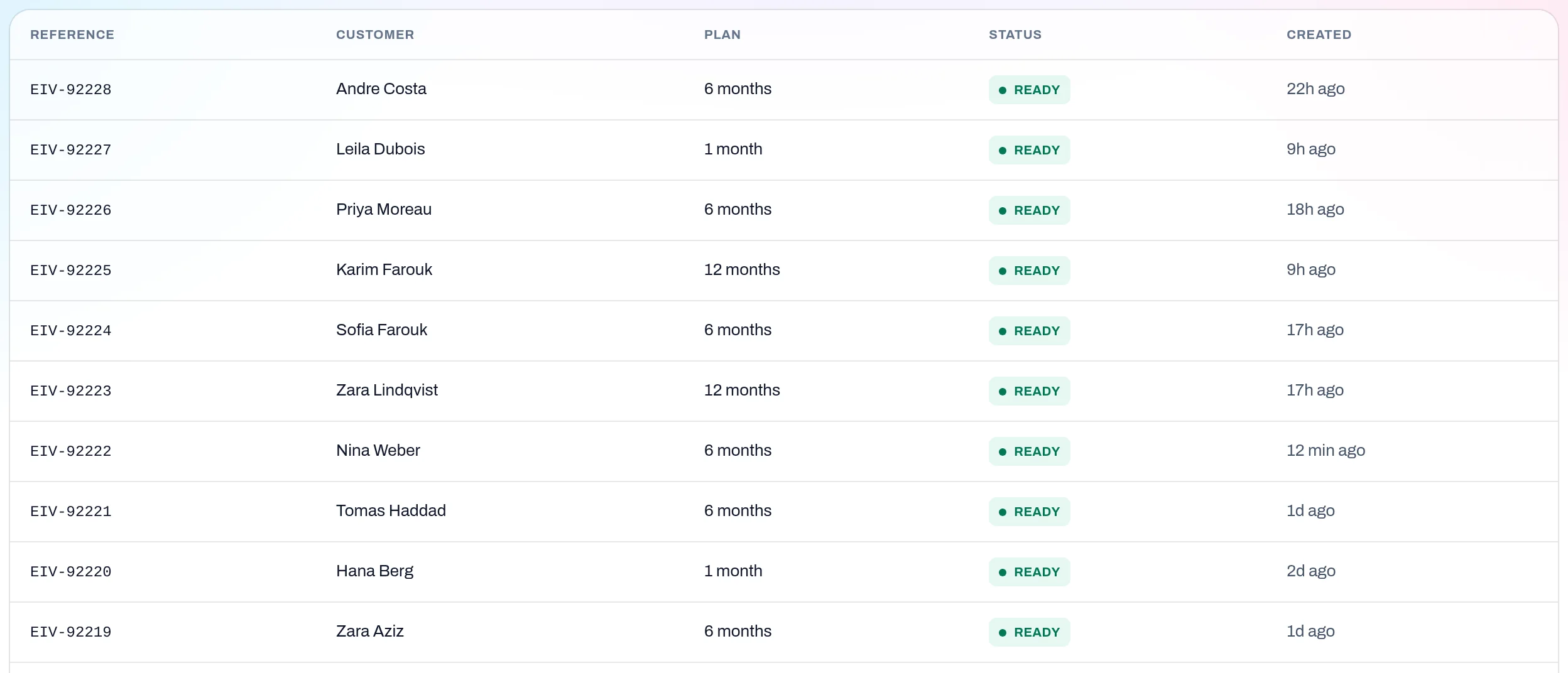The image size is (1568, 673).
Task: Select customer Tomas Haddad
Action: (391, 511)
